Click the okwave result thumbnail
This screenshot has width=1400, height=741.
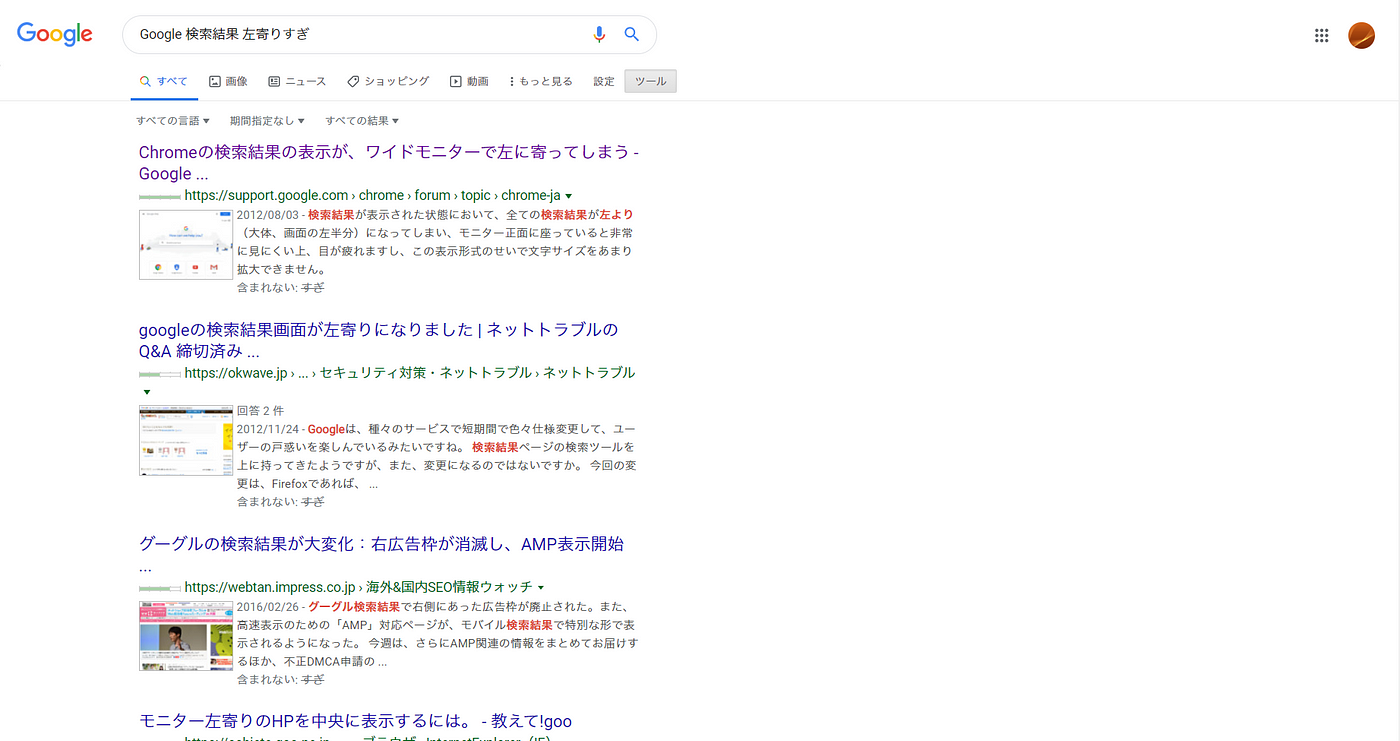click(186, 440)
